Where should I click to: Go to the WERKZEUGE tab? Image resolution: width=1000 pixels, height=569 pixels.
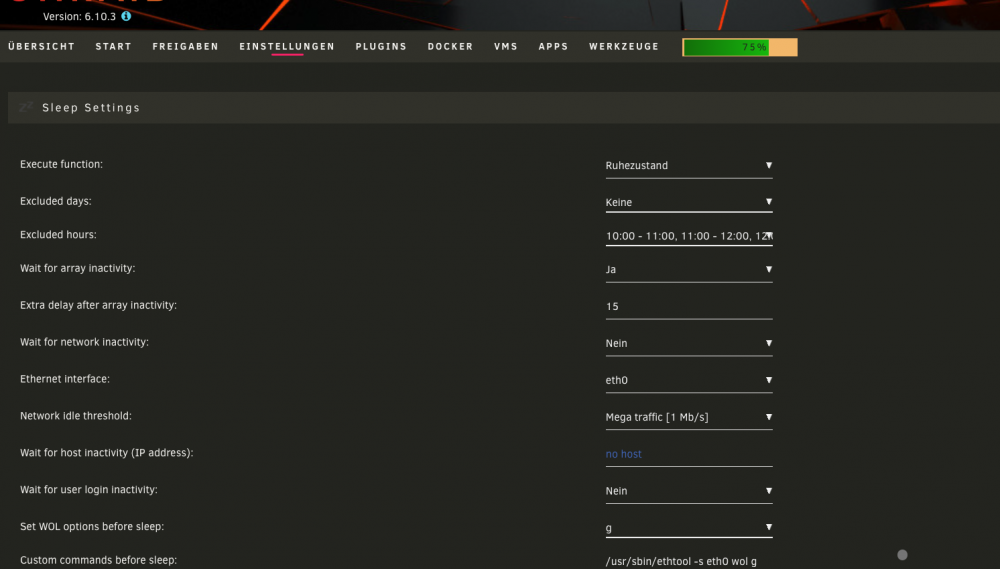click(x=624, y=47)
